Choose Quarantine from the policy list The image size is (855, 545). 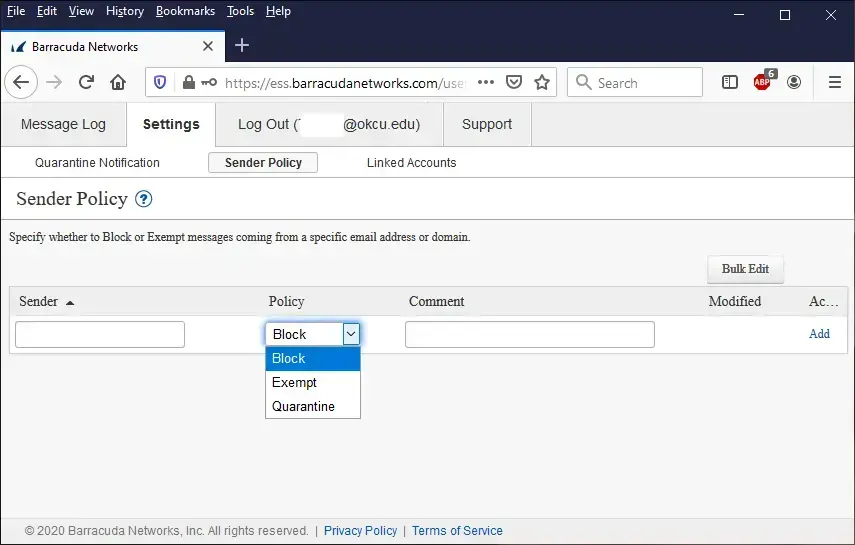pos(303,407)
